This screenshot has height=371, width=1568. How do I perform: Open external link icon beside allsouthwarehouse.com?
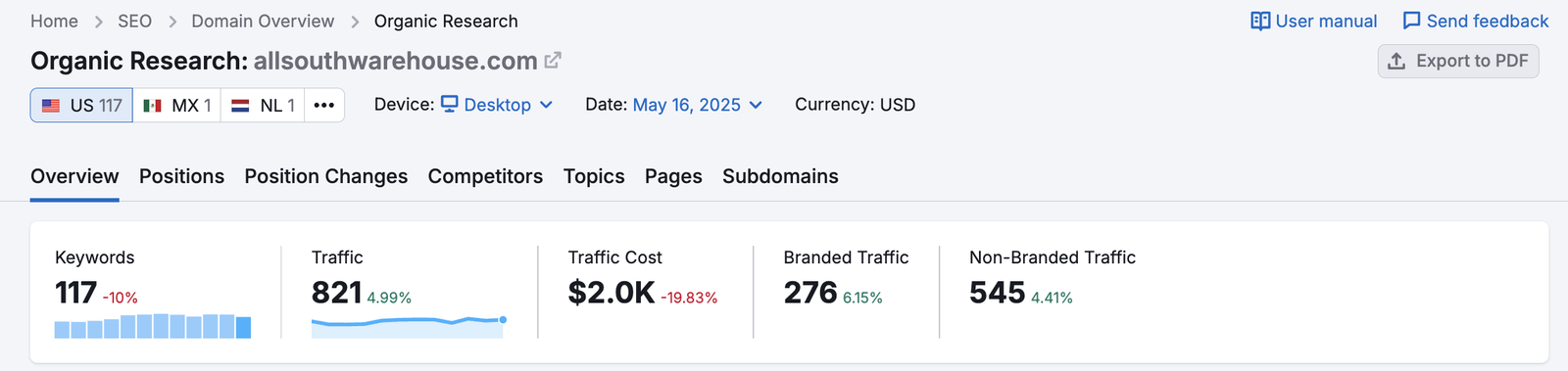pyautogui.click(x=553, y=61)
